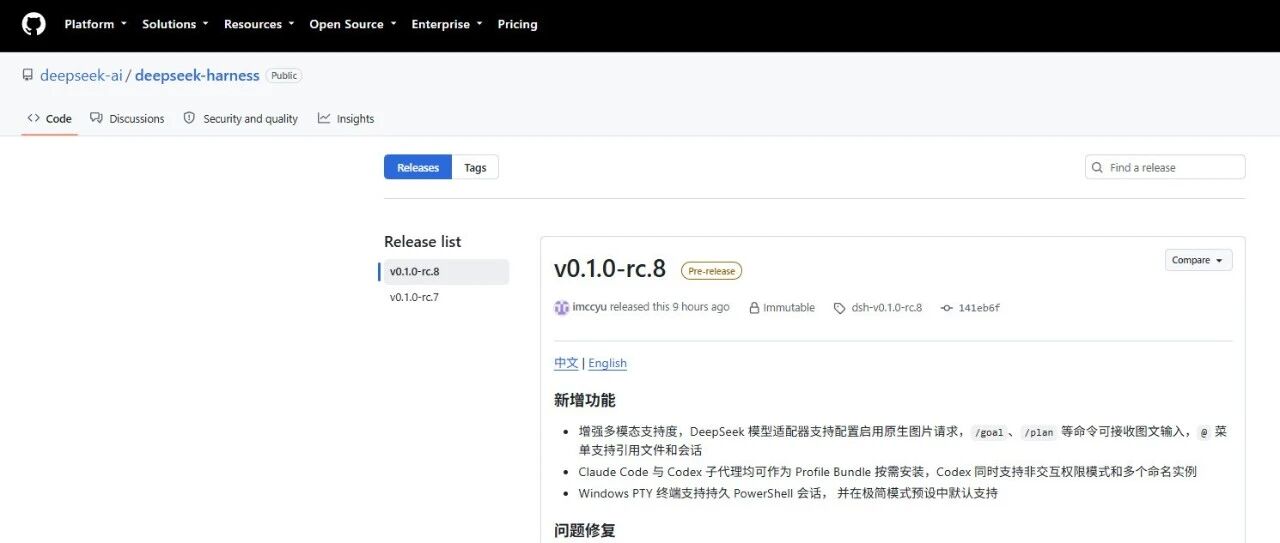This screenshot has height=543, width=1280.
Task: Click the Security shield icon
Action: click(x=189, y=118)
